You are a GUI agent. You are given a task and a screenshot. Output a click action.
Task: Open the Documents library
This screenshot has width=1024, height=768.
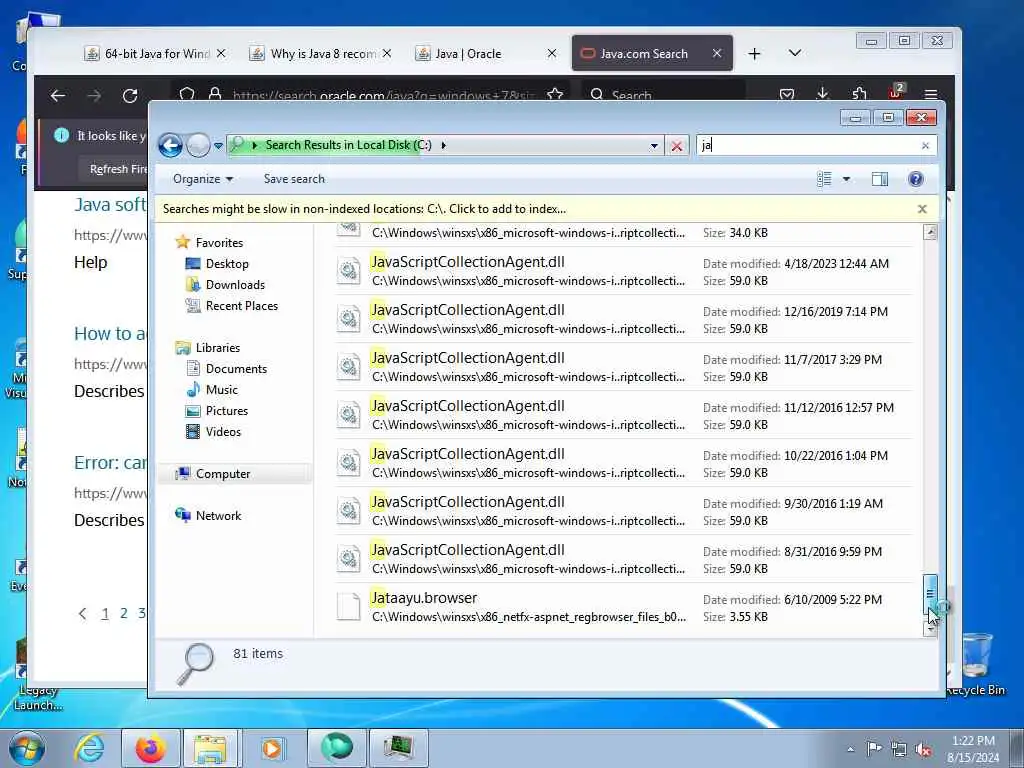236,368
